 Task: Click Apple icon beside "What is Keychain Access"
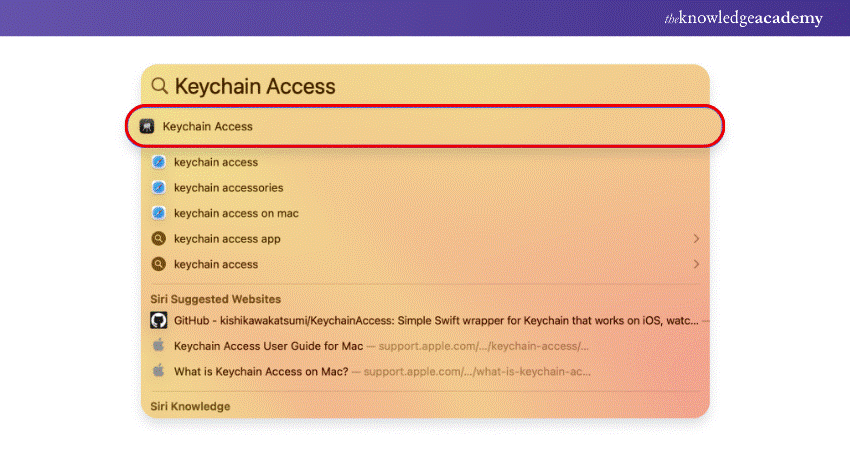158,371
